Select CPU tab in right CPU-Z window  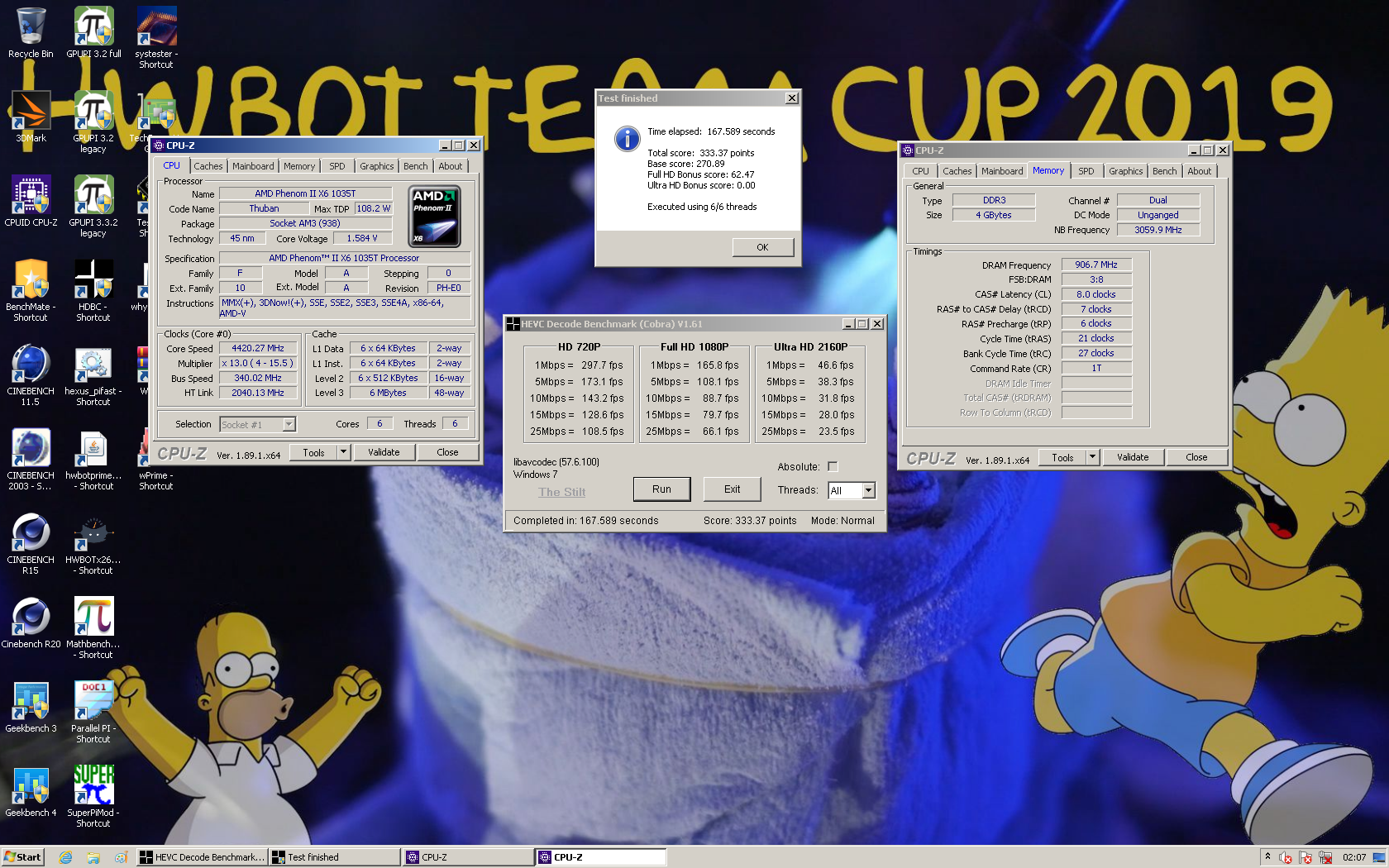(920, 171)
